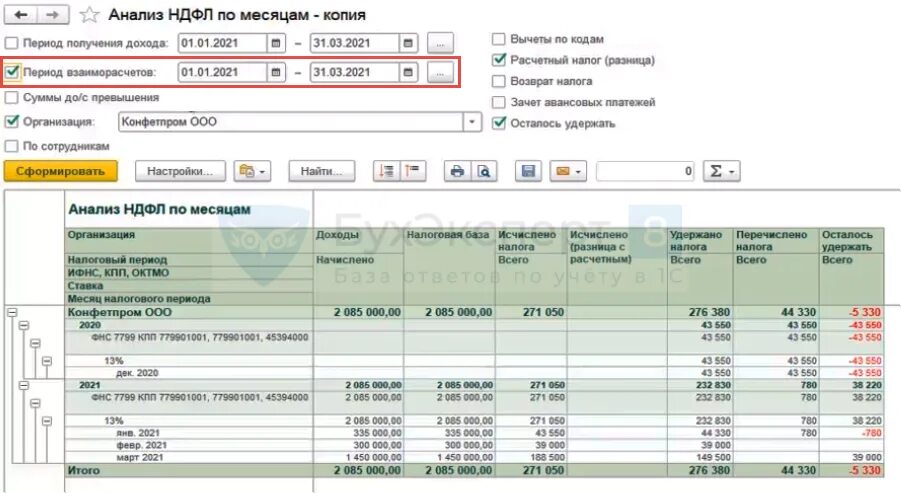Uncheck Период взаиморасчетов checkbox

click(x=11, y=72)
